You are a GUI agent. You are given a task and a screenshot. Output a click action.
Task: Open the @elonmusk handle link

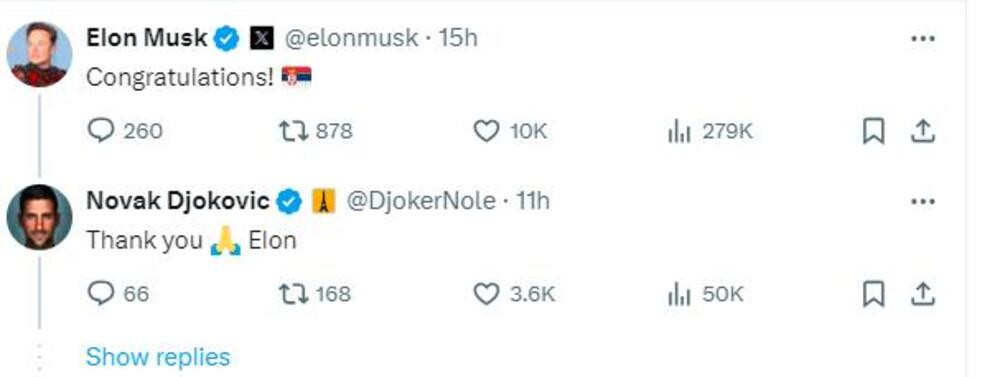[351, 38]
